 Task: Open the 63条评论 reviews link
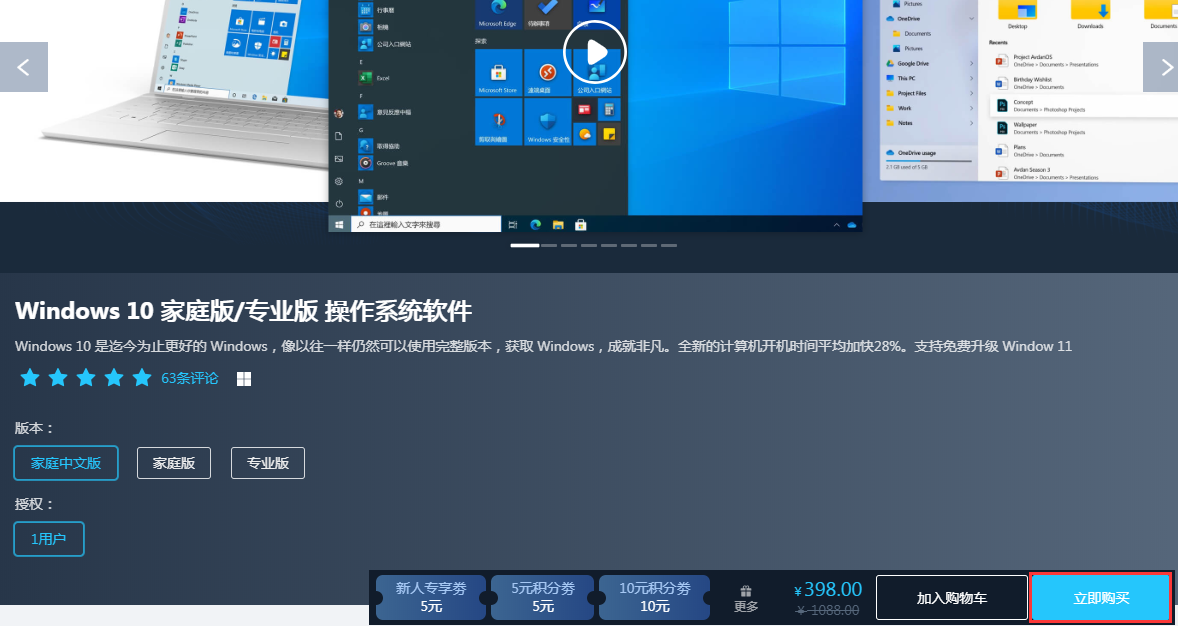point(190,378)
